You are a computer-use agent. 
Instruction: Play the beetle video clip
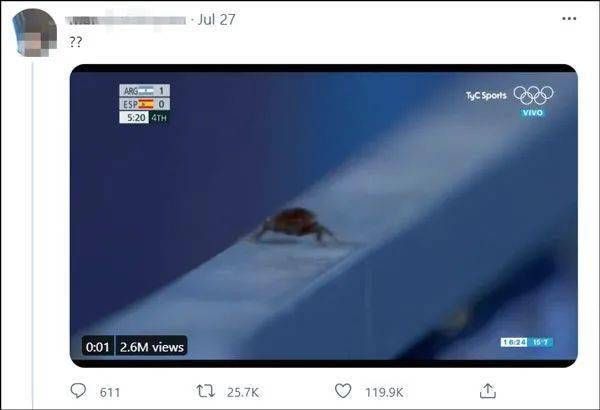point(324,216)
